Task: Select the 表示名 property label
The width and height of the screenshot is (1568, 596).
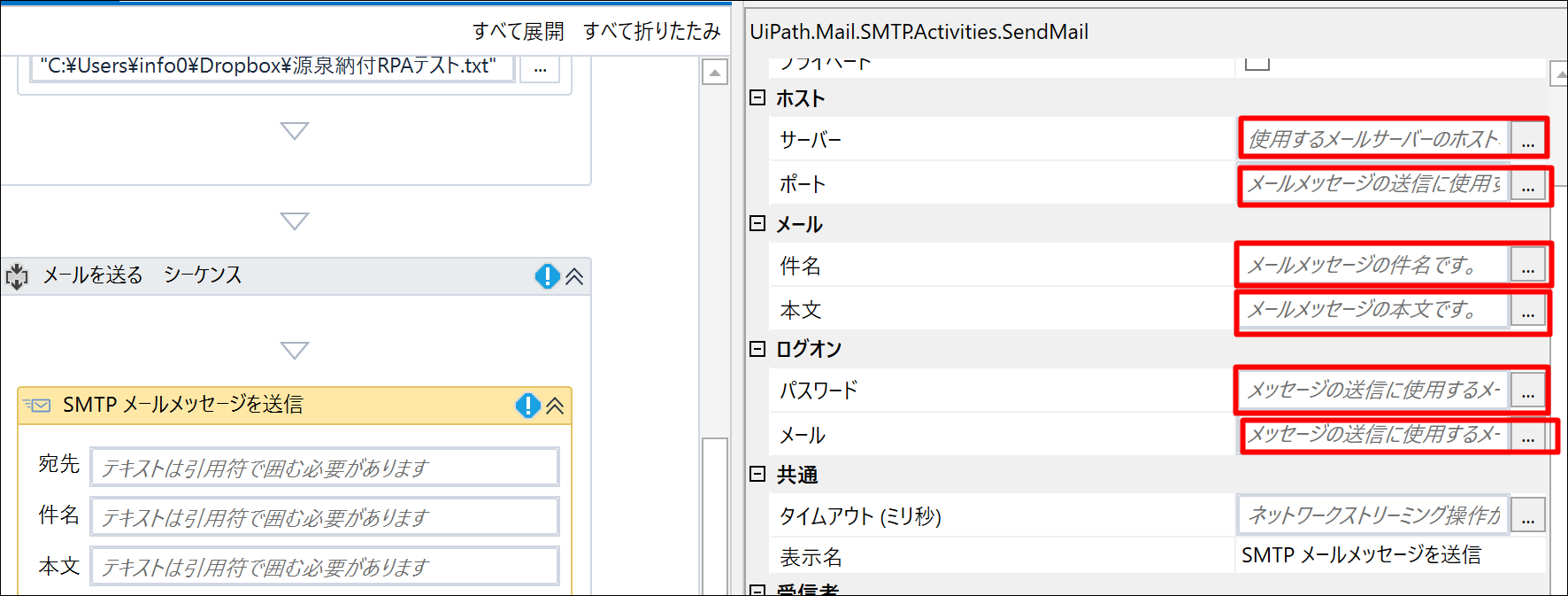Action: [x=811, y=557]
